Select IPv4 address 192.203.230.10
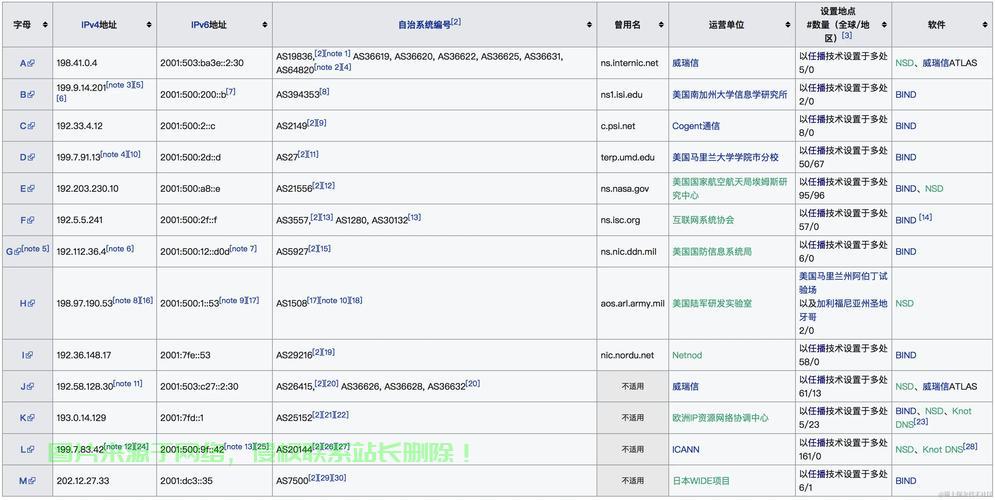 (88, 188)
